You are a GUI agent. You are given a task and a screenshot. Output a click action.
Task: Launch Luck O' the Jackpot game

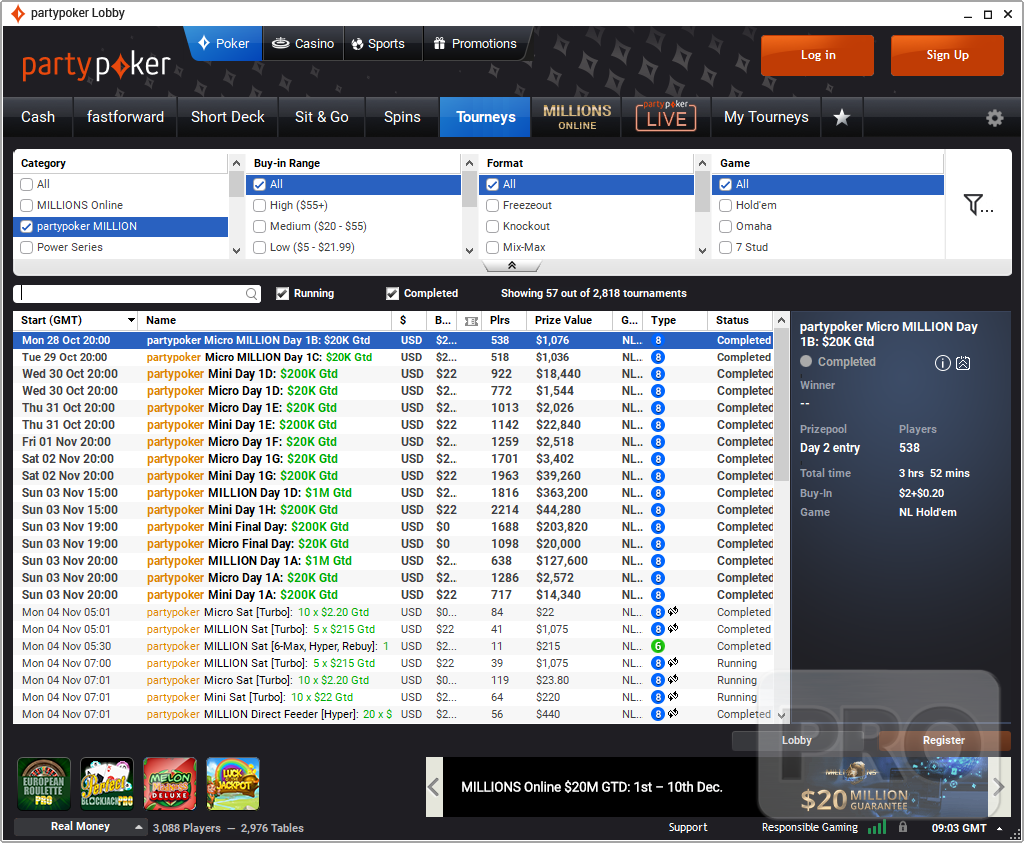tap(232, 784)
